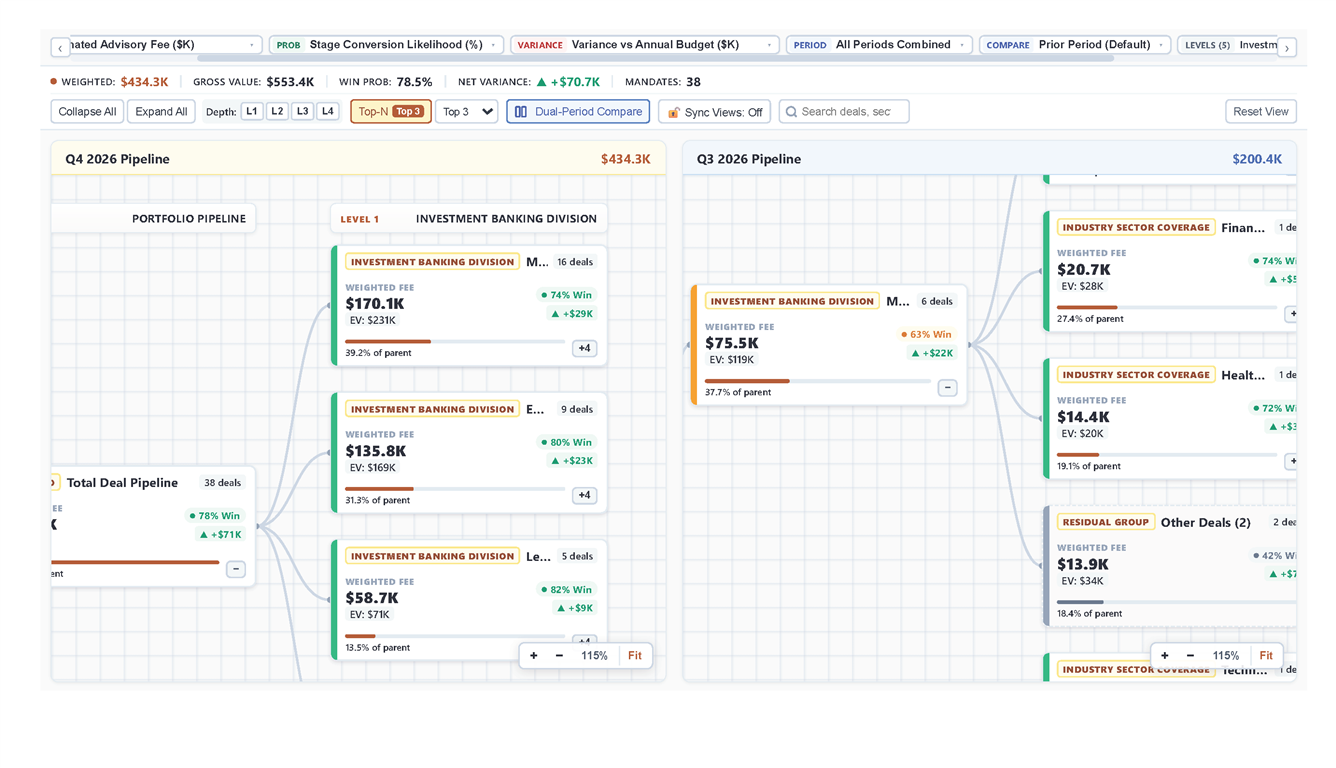Click Expand All button

[161, 112]
